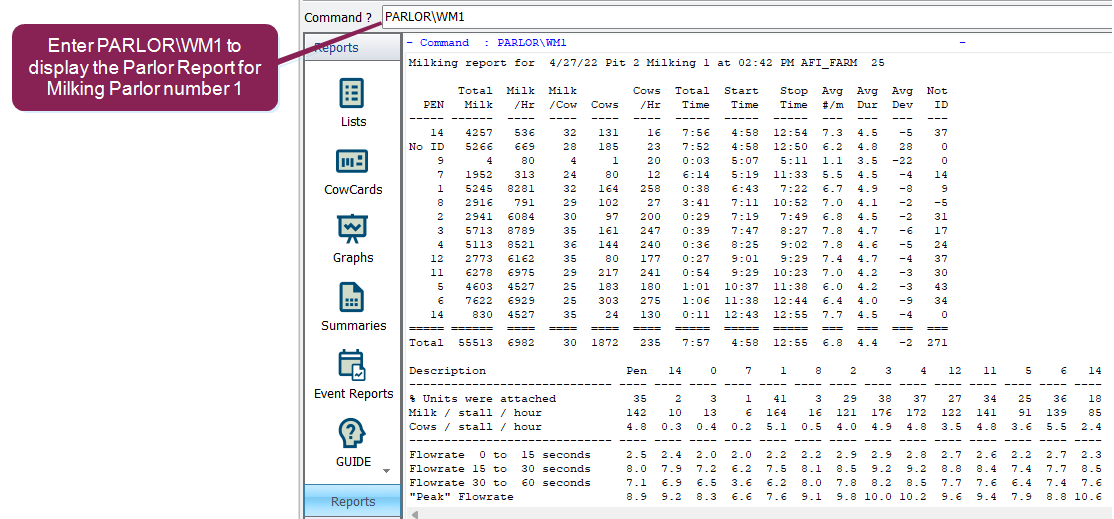Select the 'Command : PARLOR\WM1' header line

[487, 43]
